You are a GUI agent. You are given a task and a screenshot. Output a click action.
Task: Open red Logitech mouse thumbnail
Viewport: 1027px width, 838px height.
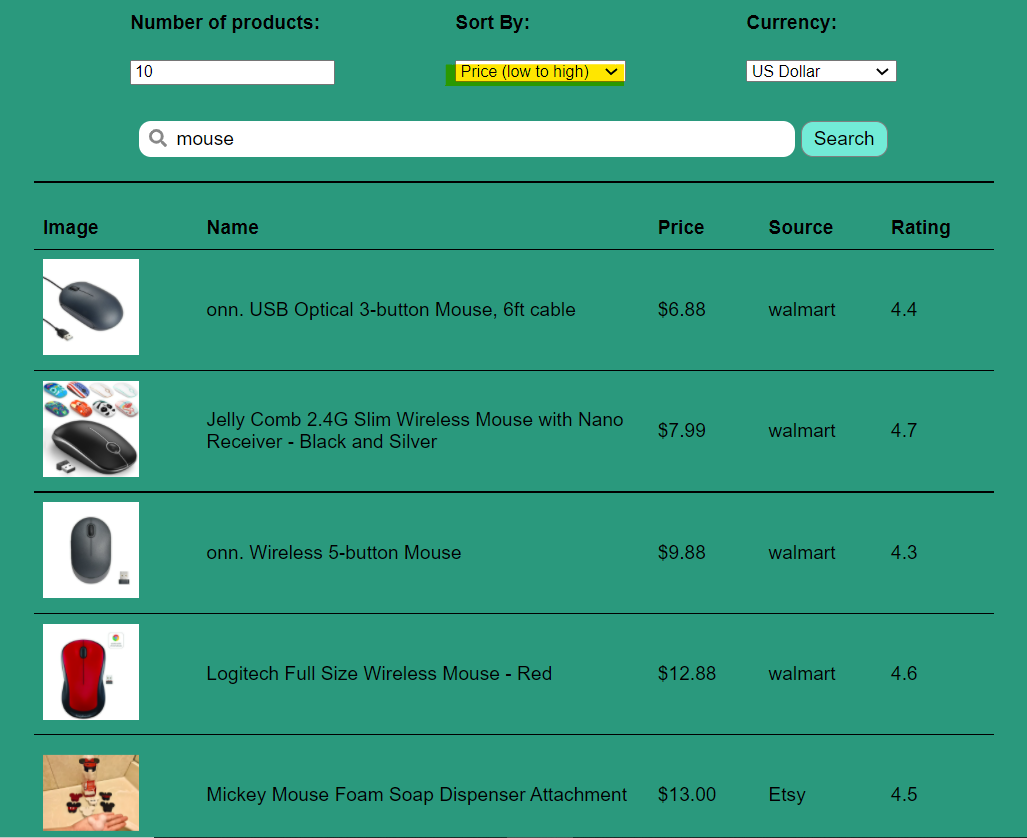pos(91,672)
